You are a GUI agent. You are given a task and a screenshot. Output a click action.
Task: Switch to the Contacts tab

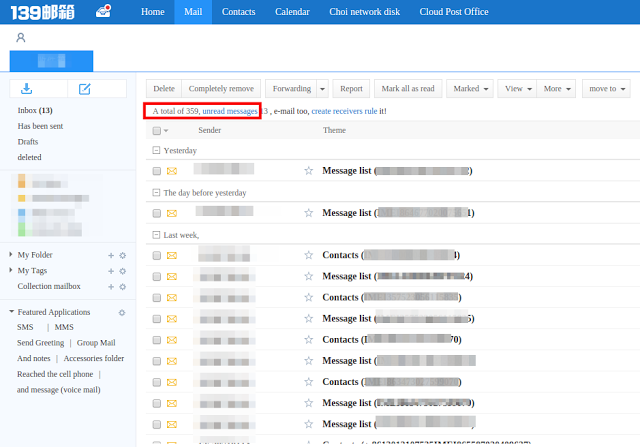point(238,12)
